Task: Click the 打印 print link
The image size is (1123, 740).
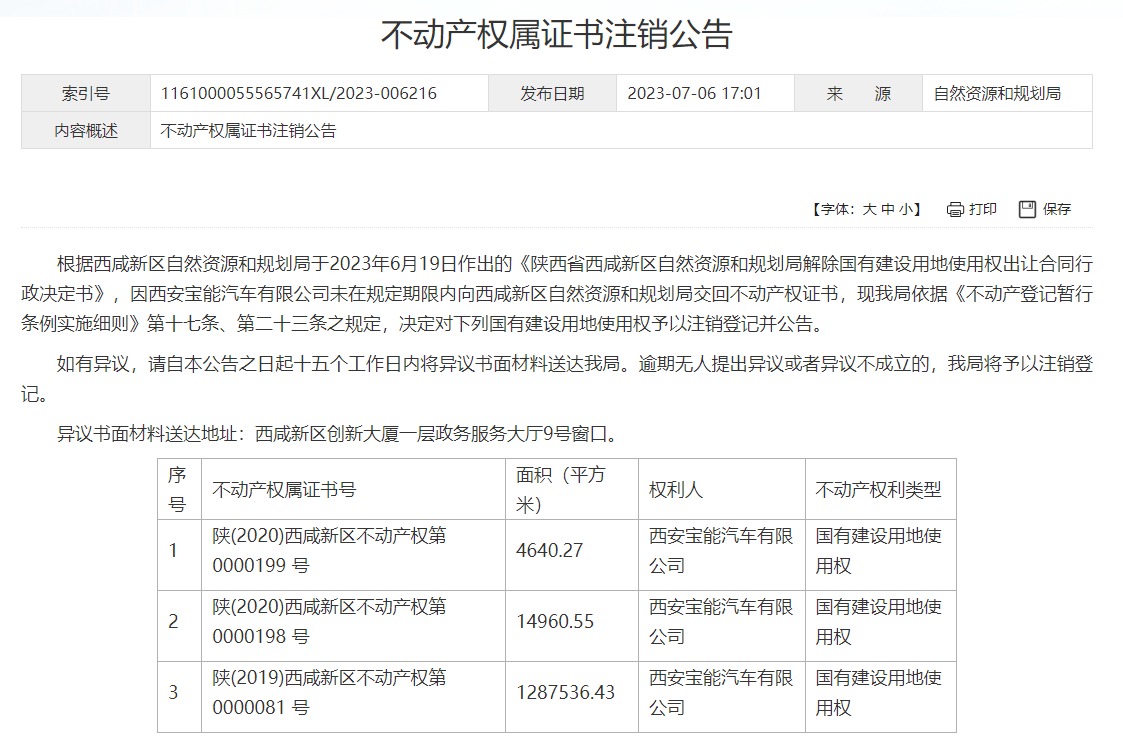Action: coord(983,209)
